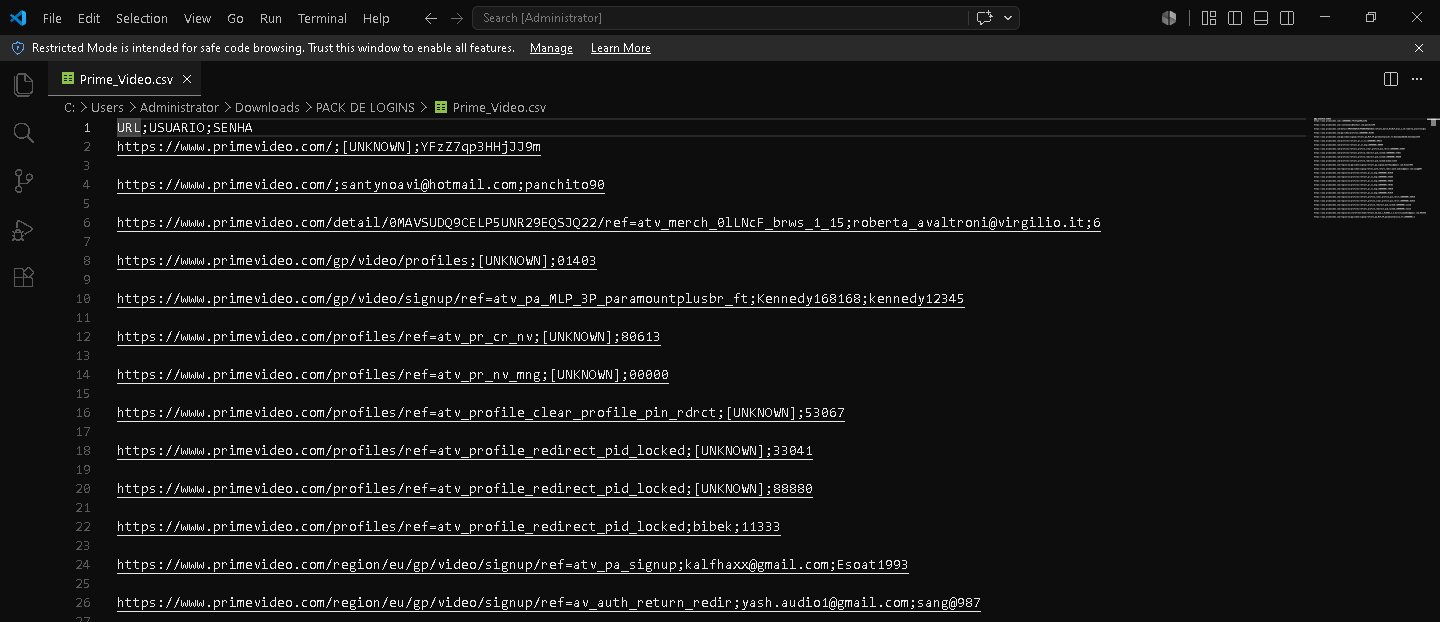Click line number 1 in the gutter
1440x622 pixels.
pos(87,127)
